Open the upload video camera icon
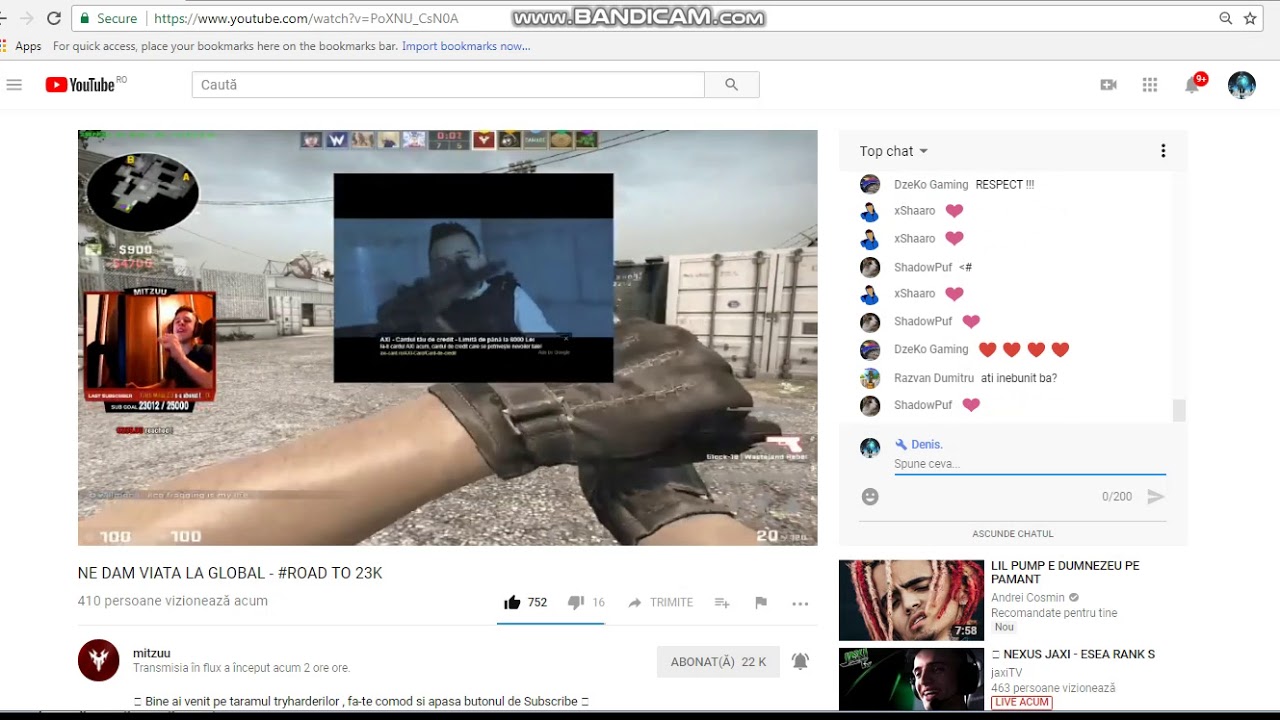 pyautogui.click(x=1108, y=85)
